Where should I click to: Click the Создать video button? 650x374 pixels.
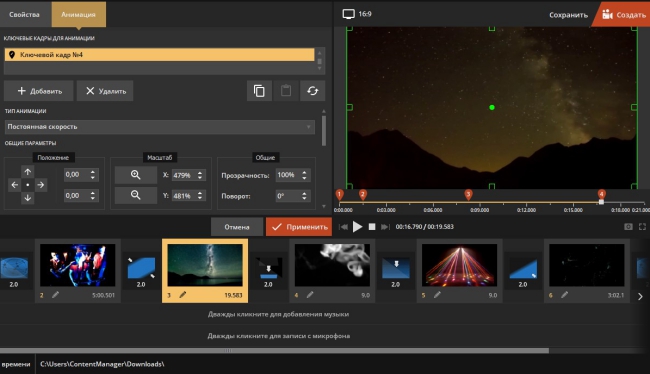point(623,15)
